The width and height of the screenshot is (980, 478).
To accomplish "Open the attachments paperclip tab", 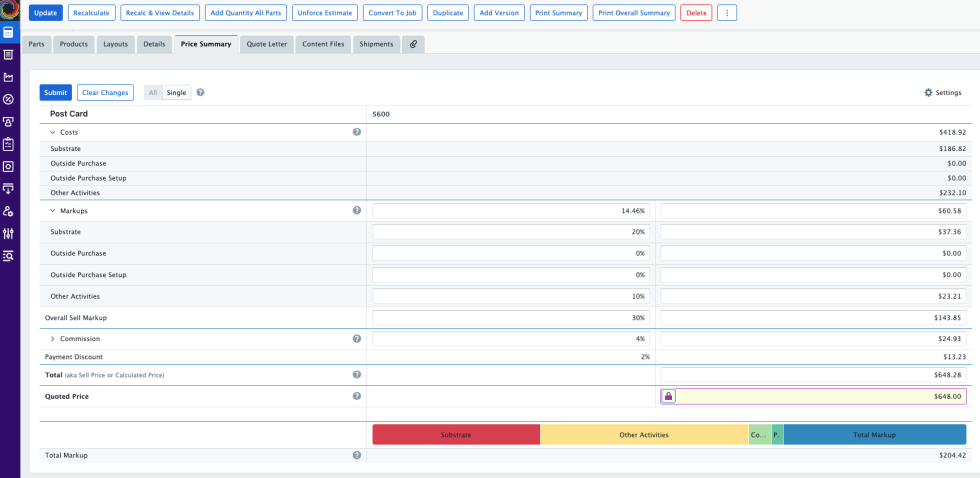I will (413, 44).
